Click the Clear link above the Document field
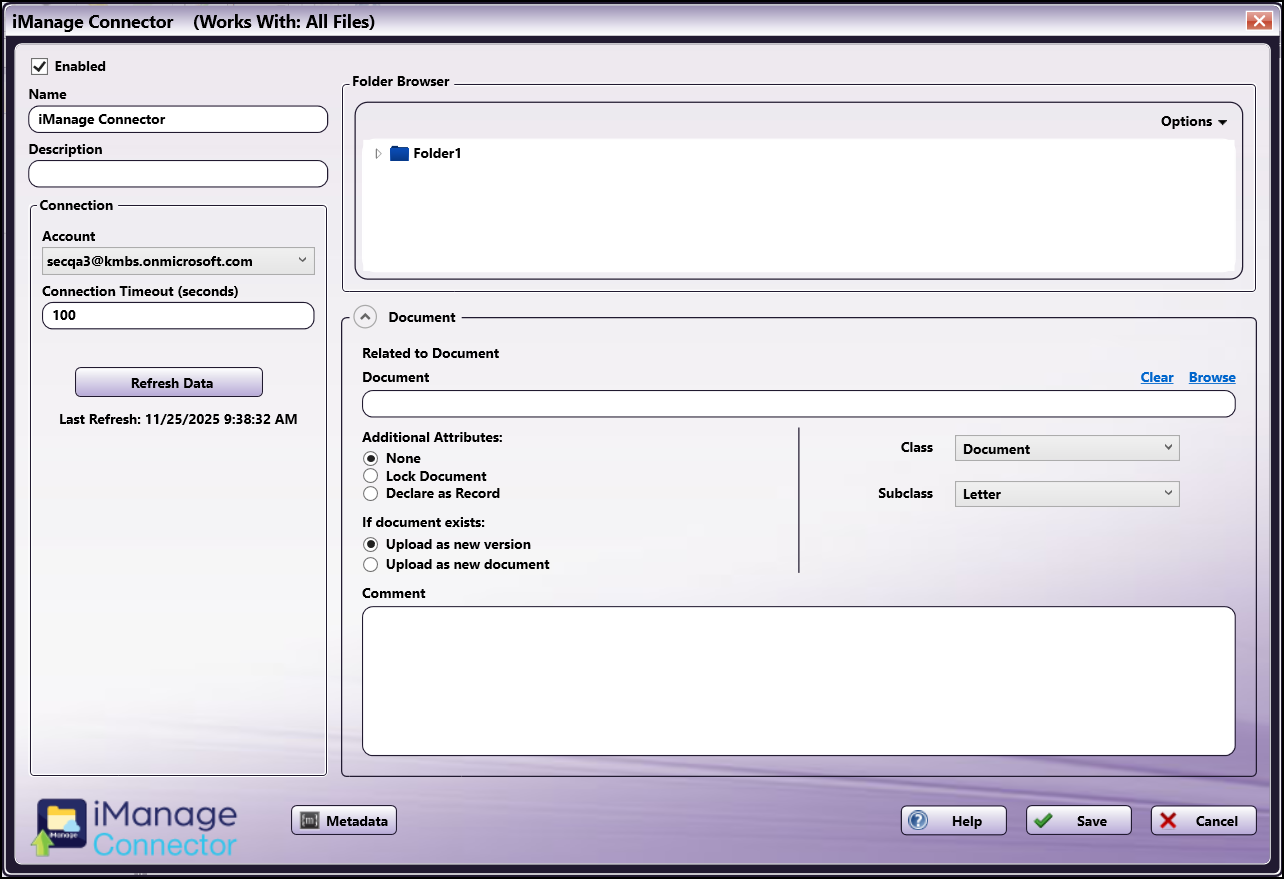This screenshot has height=879, width=1284. [x=1157, y=377]
